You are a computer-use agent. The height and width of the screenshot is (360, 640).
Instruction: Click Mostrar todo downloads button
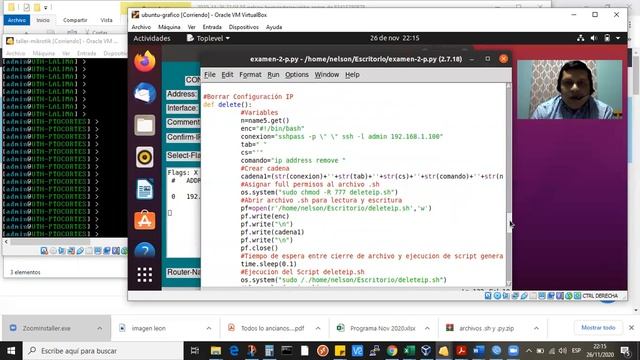598,328
